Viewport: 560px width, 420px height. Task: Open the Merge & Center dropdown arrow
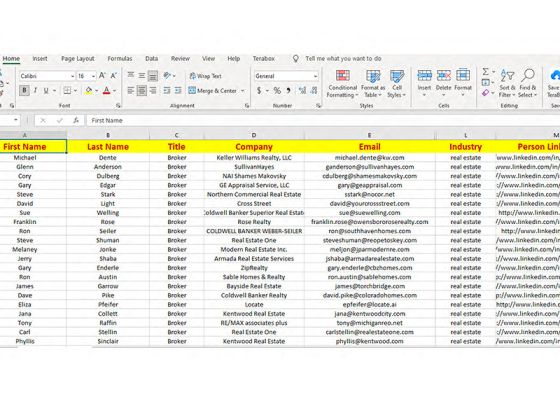tap(243, 91)
